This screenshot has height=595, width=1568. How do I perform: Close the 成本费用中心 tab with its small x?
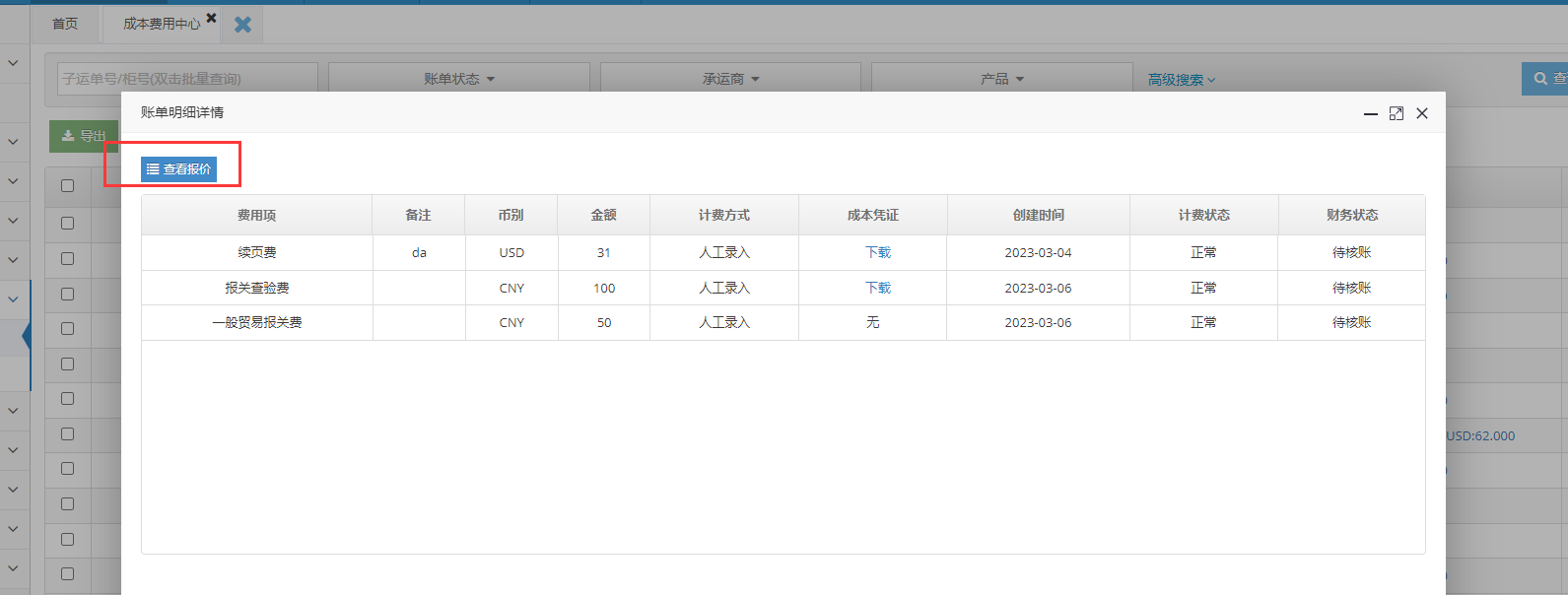tap(211, 18)
